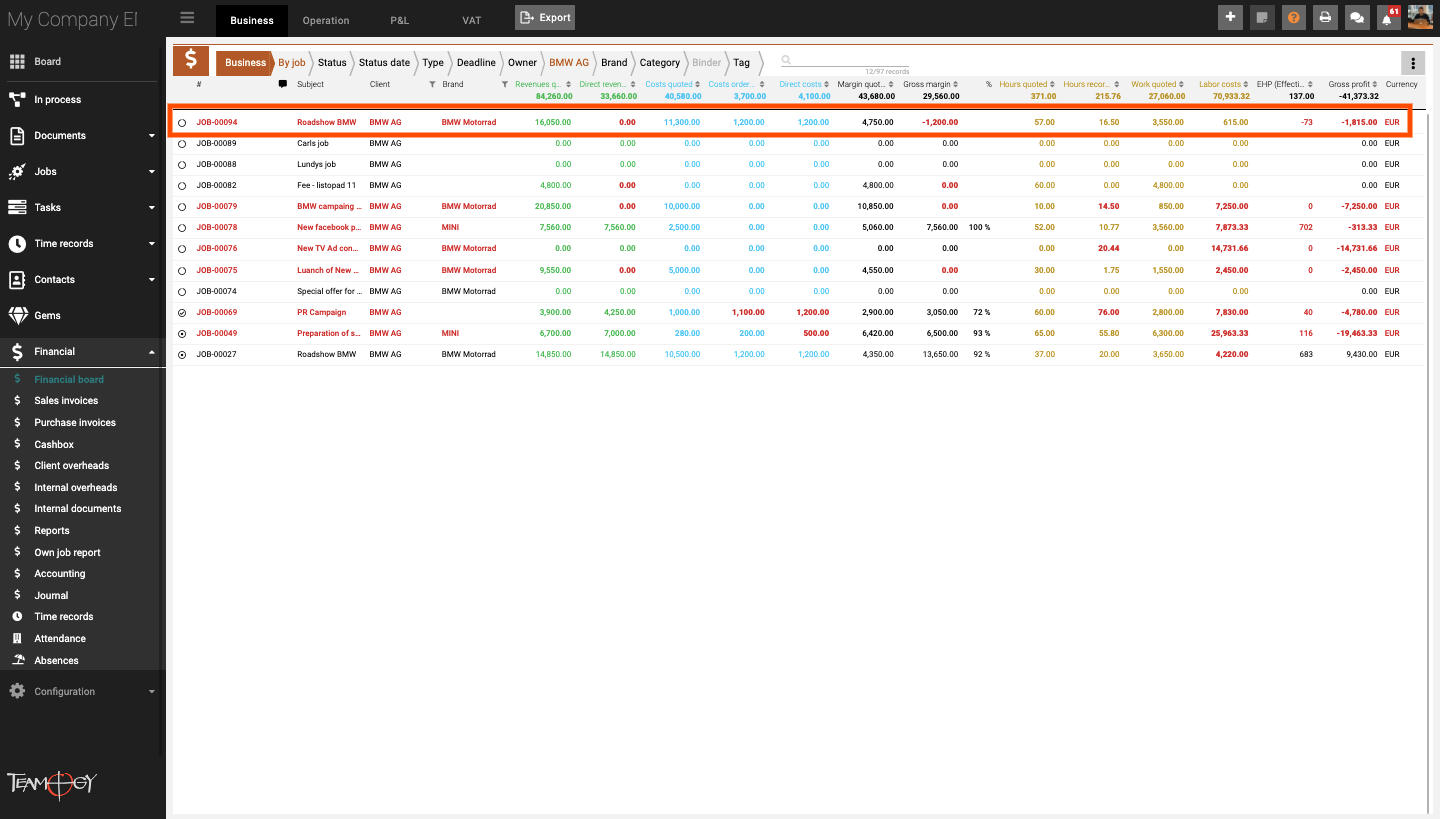
Task: Open Time records under Financial submenu
Action: (64, 617)
